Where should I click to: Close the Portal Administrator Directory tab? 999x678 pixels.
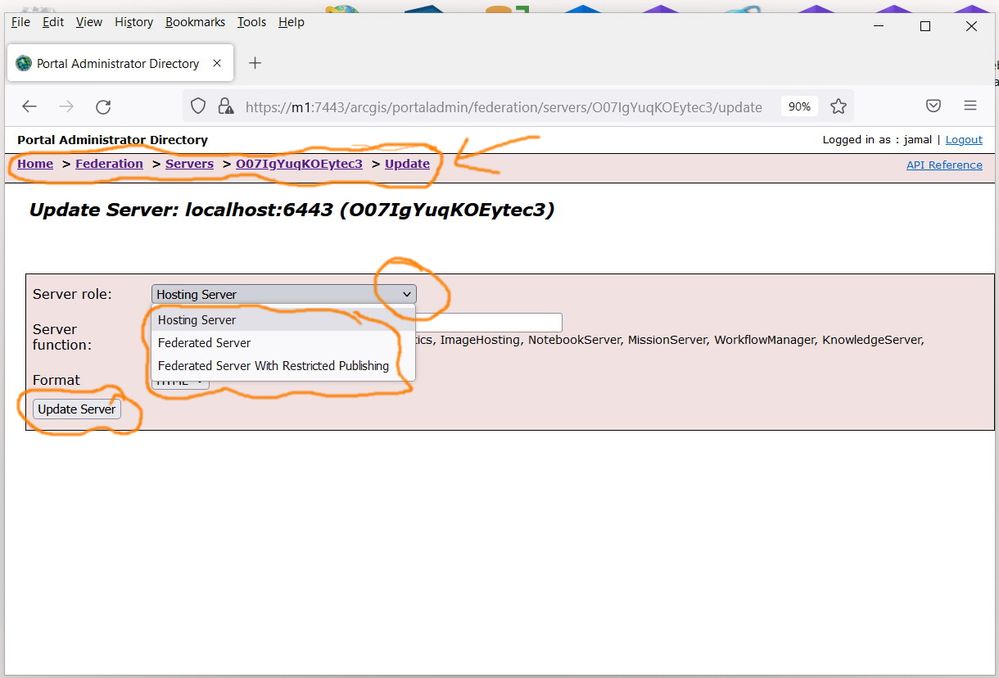click(217, 63)
